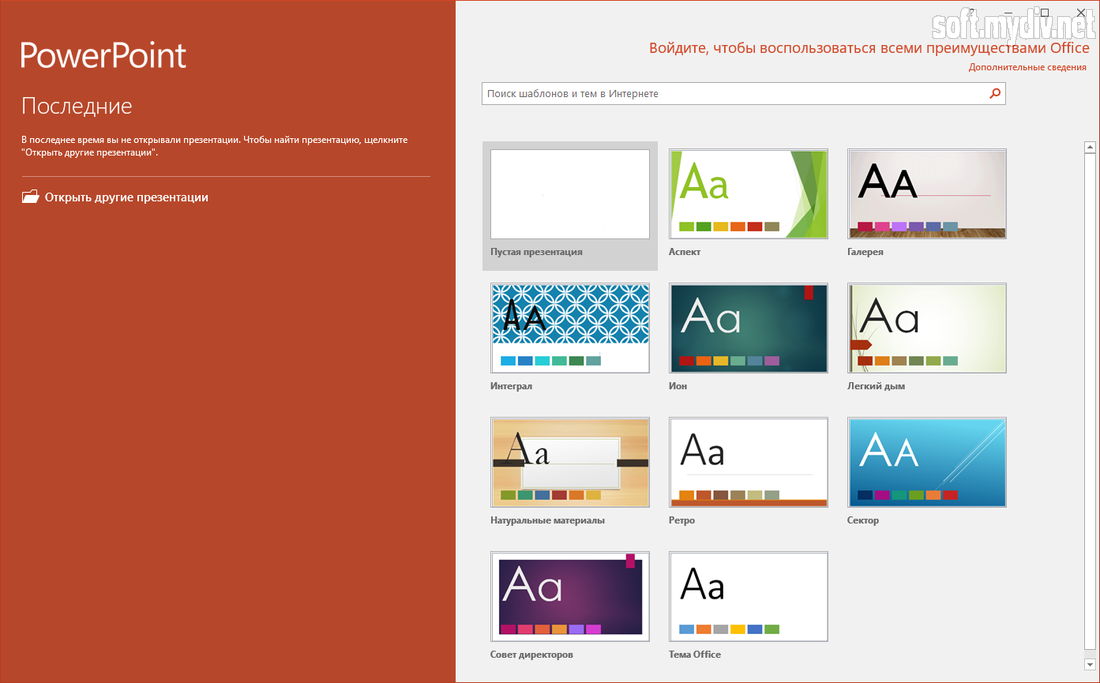Click the open folder icon
This screenshot has height=683, width=1100.
pos(30,197)
